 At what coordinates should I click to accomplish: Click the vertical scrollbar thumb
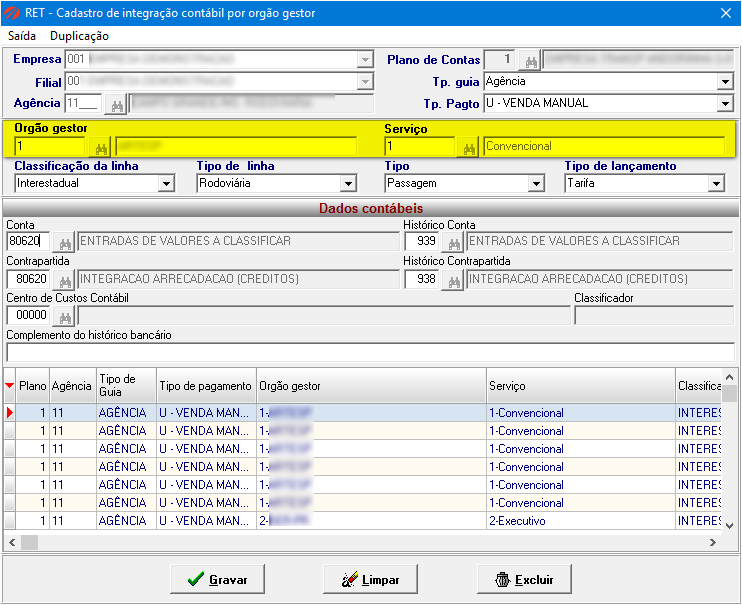pyautogui.click(x=730, y=394)
